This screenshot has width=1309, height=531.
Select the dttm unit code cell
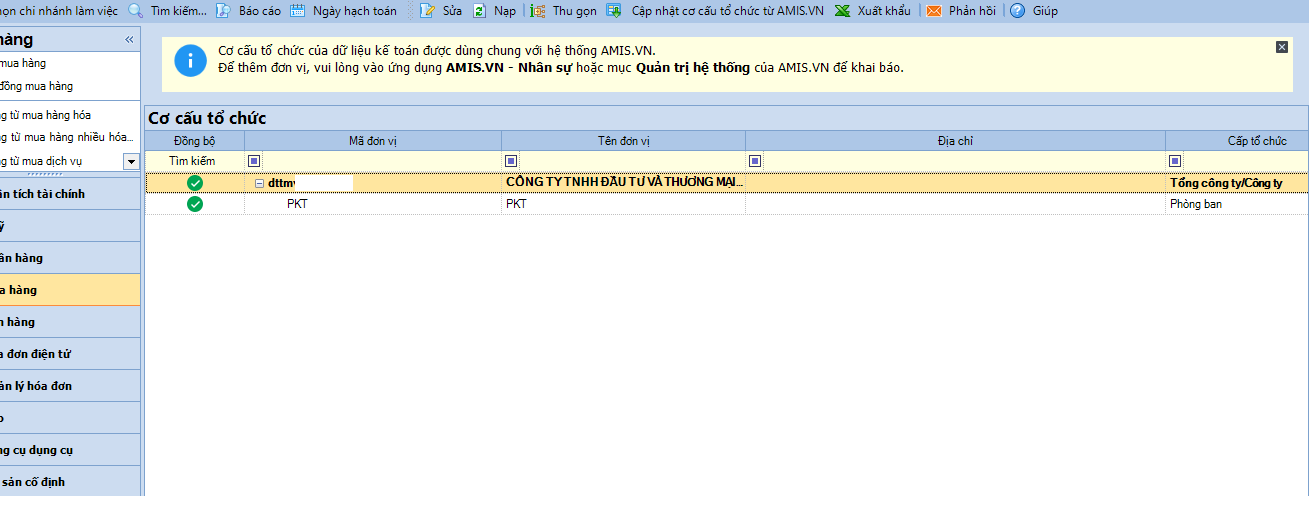point(373,183)
